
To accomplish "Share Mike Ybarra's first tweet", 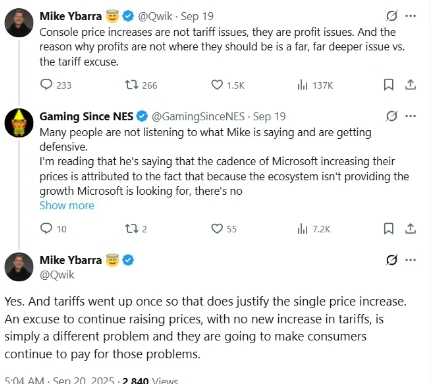I will coord(410,85).
